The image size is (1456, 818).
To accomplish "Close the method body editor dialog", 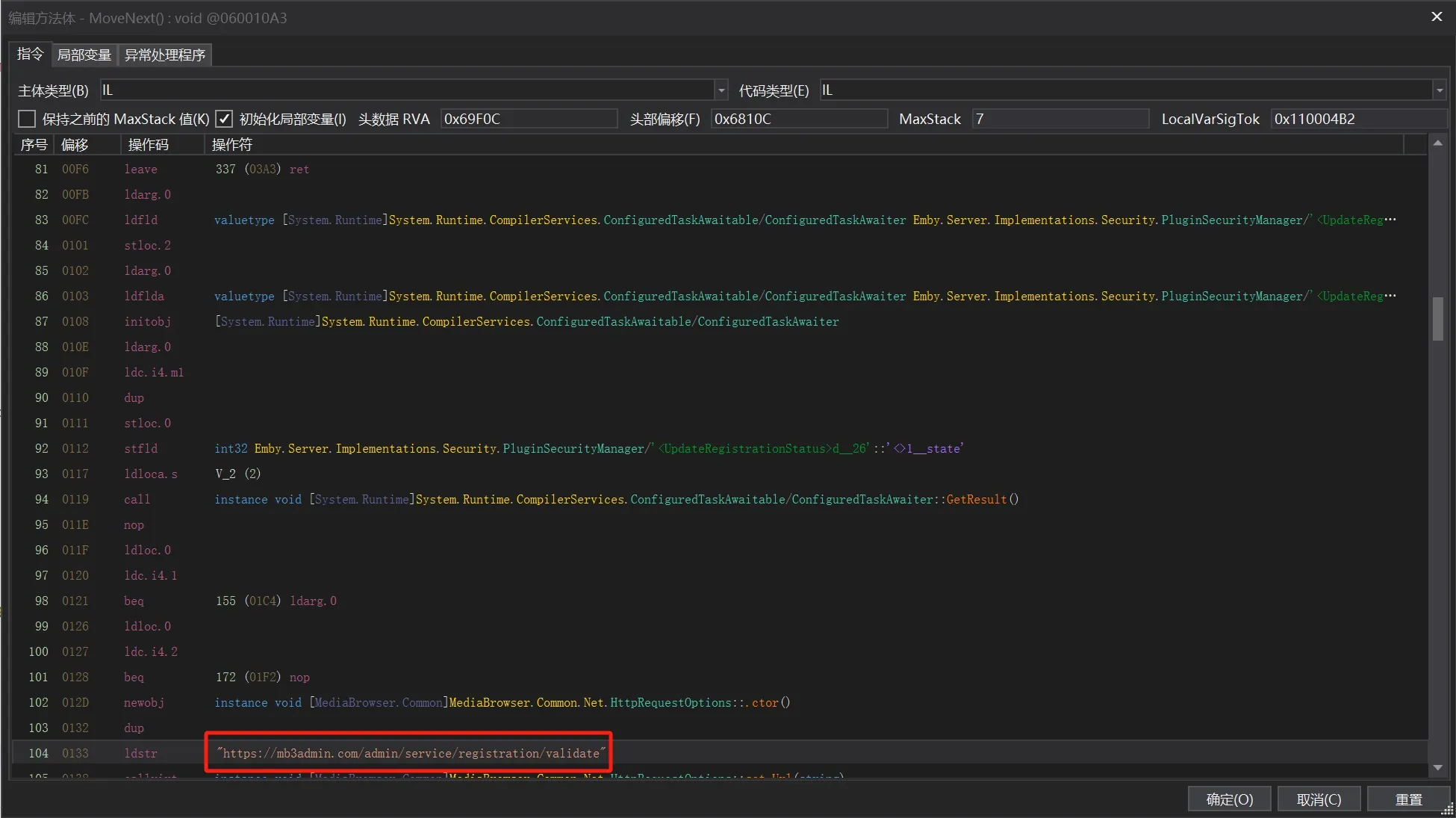I will click(1437, 16).
